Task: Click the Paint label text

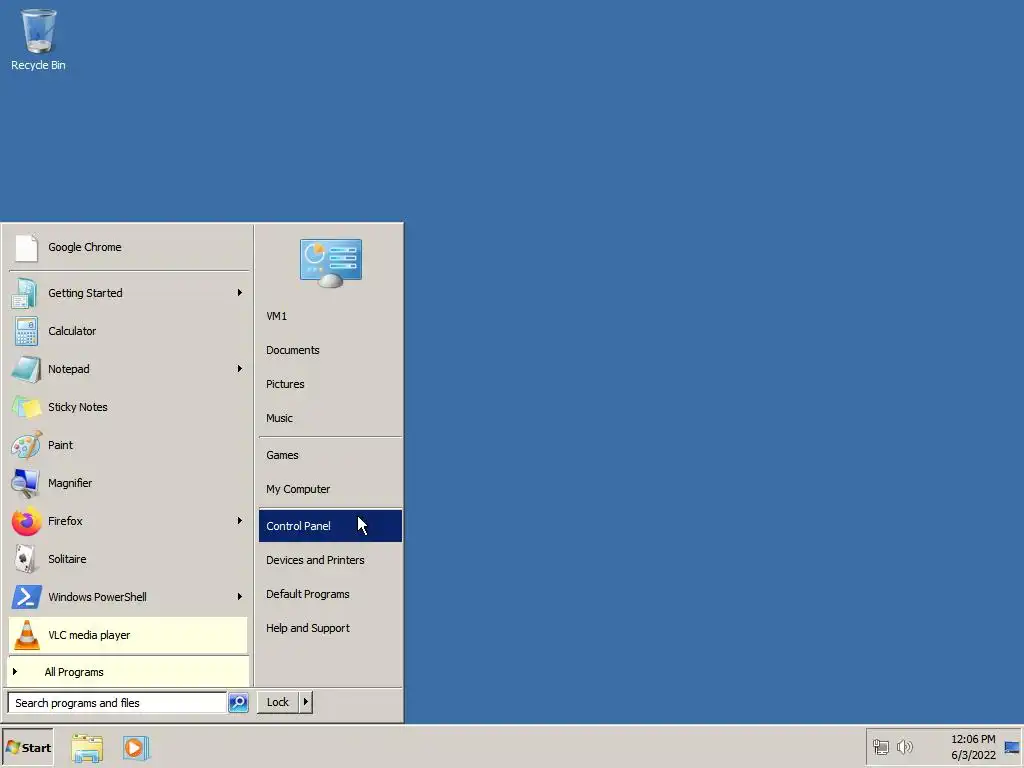Action: (x=60, y=445)
